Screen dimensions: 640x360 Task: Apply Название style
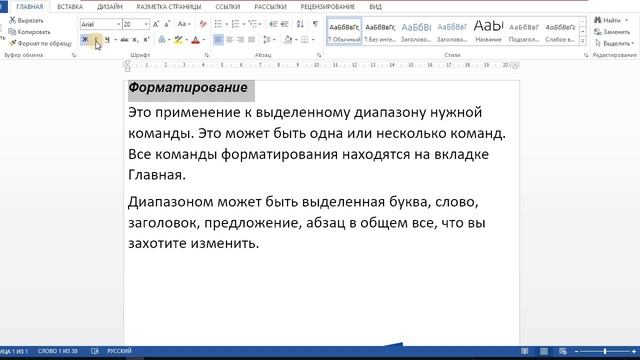click(x=488, y=31)
